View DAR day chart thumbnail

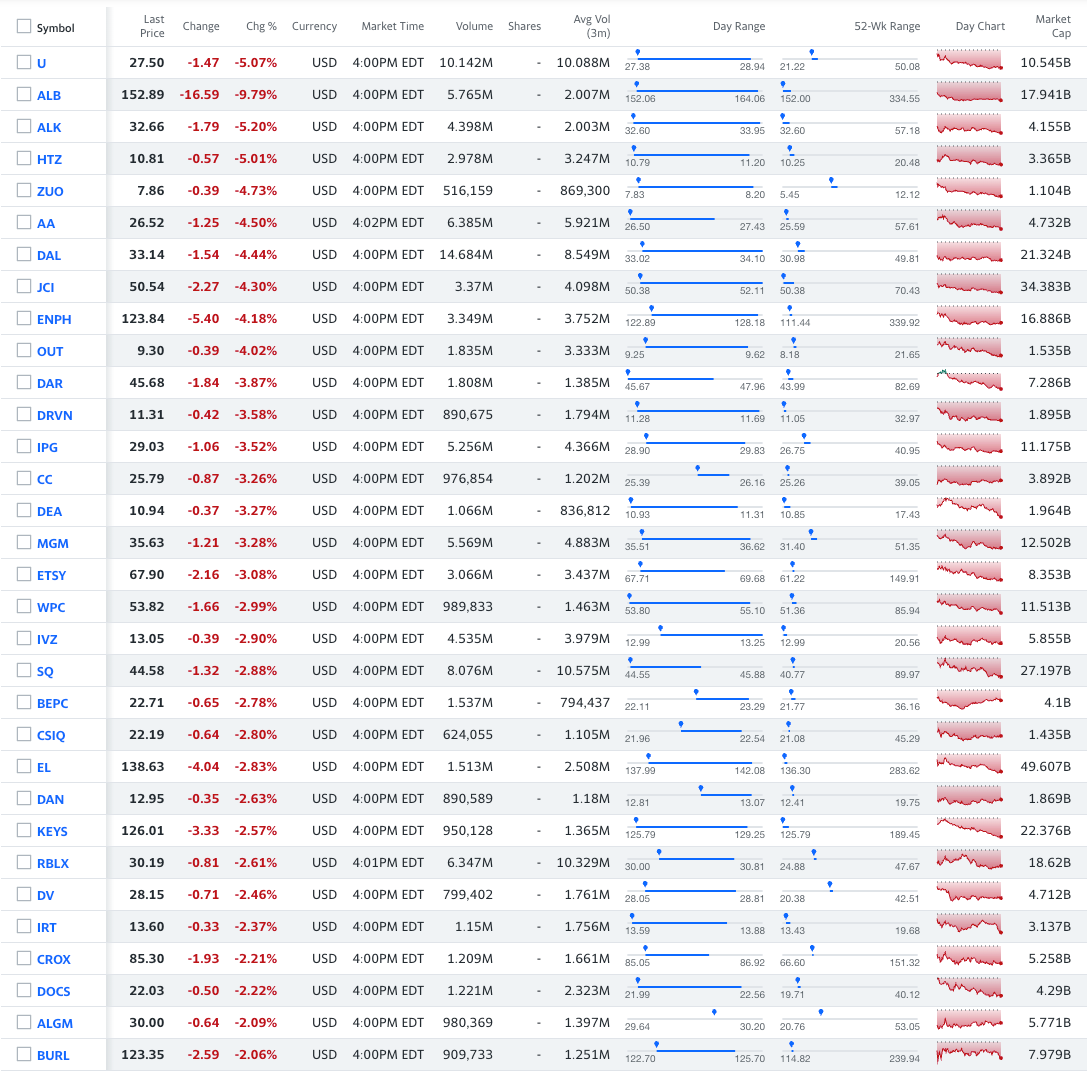[969, 379]
